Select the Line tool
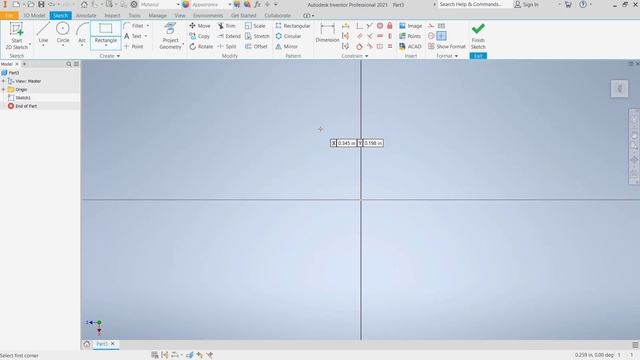 43,33
